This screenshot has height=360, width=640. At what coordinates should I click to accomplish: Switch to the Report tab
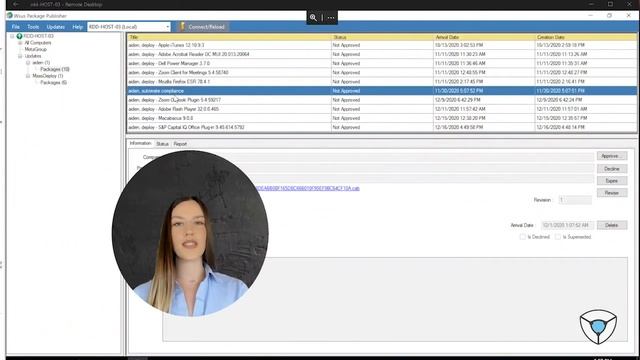coord(180,144)
